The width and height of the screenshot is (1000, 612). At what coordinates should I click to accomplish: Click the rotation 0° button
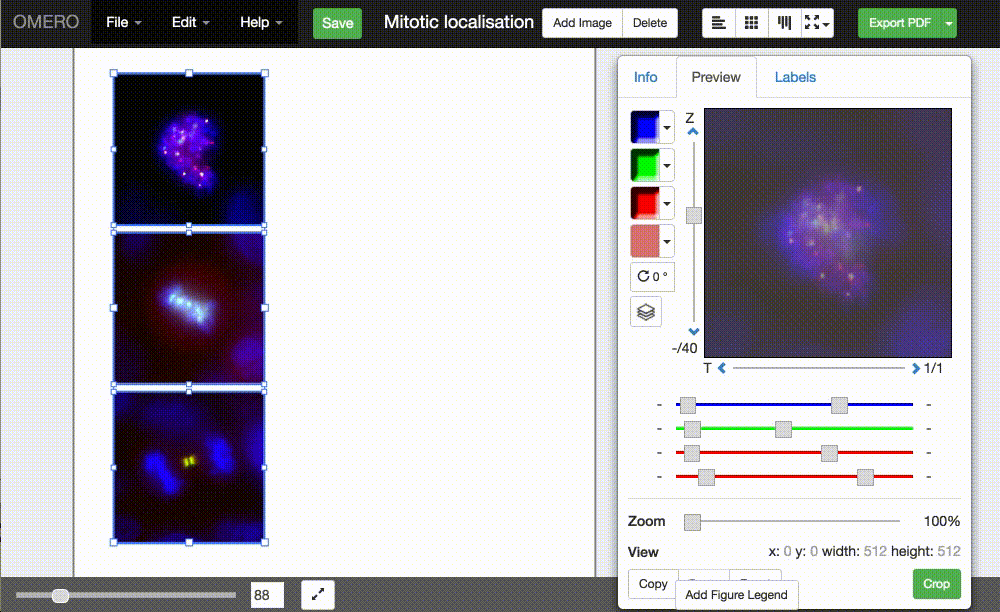coord(652,276)
